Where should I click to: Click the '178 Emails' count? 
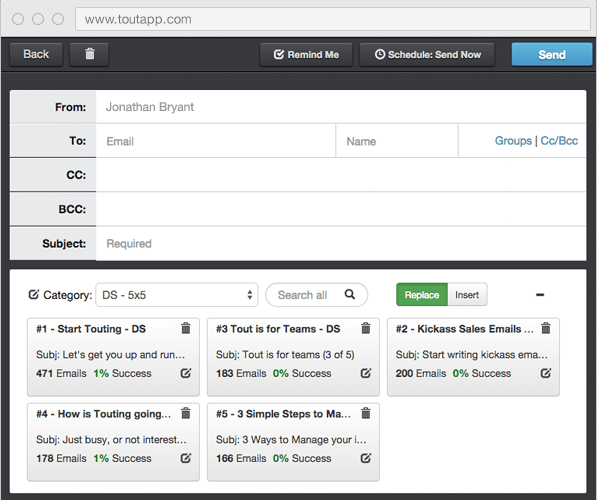click(61, 458)
